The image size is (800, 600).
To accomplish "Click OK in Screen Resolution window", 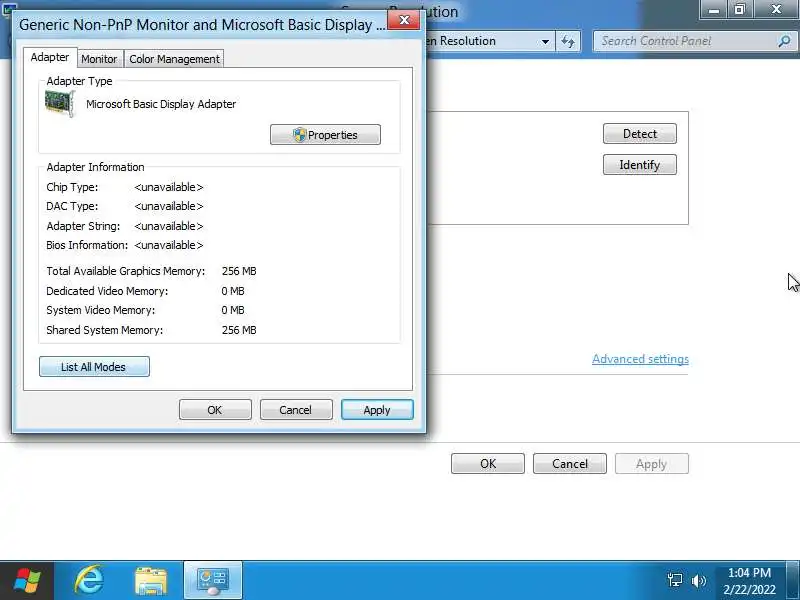I will tap(488, 464).
